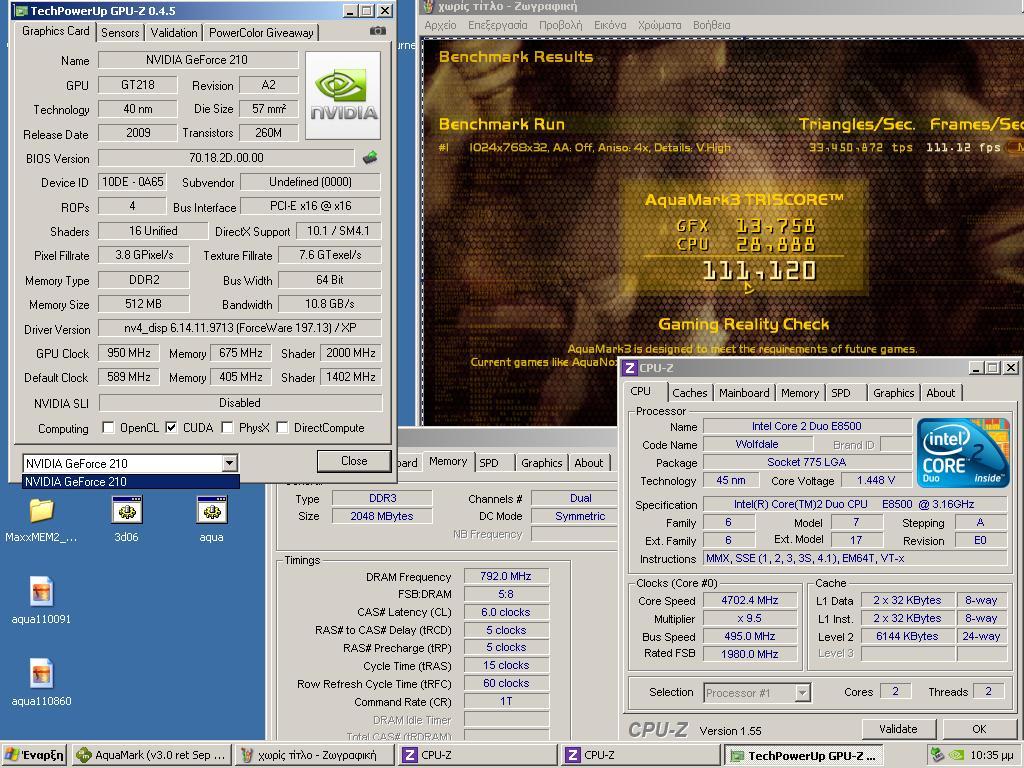1024x768 pixels.
Task: Toggle the CUDA checkbox
Action: point(171,428)
